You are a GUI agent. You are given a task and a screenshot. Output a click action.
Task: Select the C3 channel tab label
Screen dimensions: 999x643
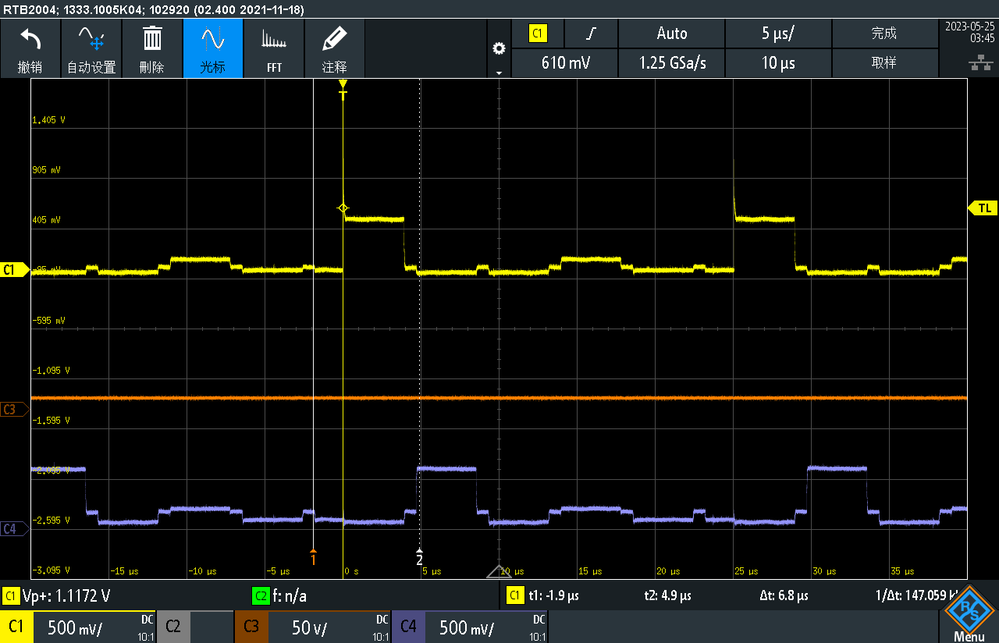251,626
